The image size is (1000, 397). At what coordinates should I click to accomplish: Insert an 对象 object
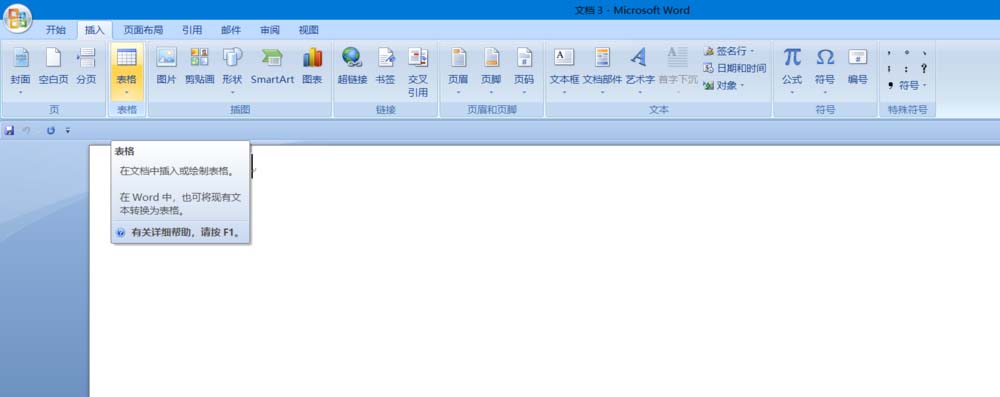(720, 86)
